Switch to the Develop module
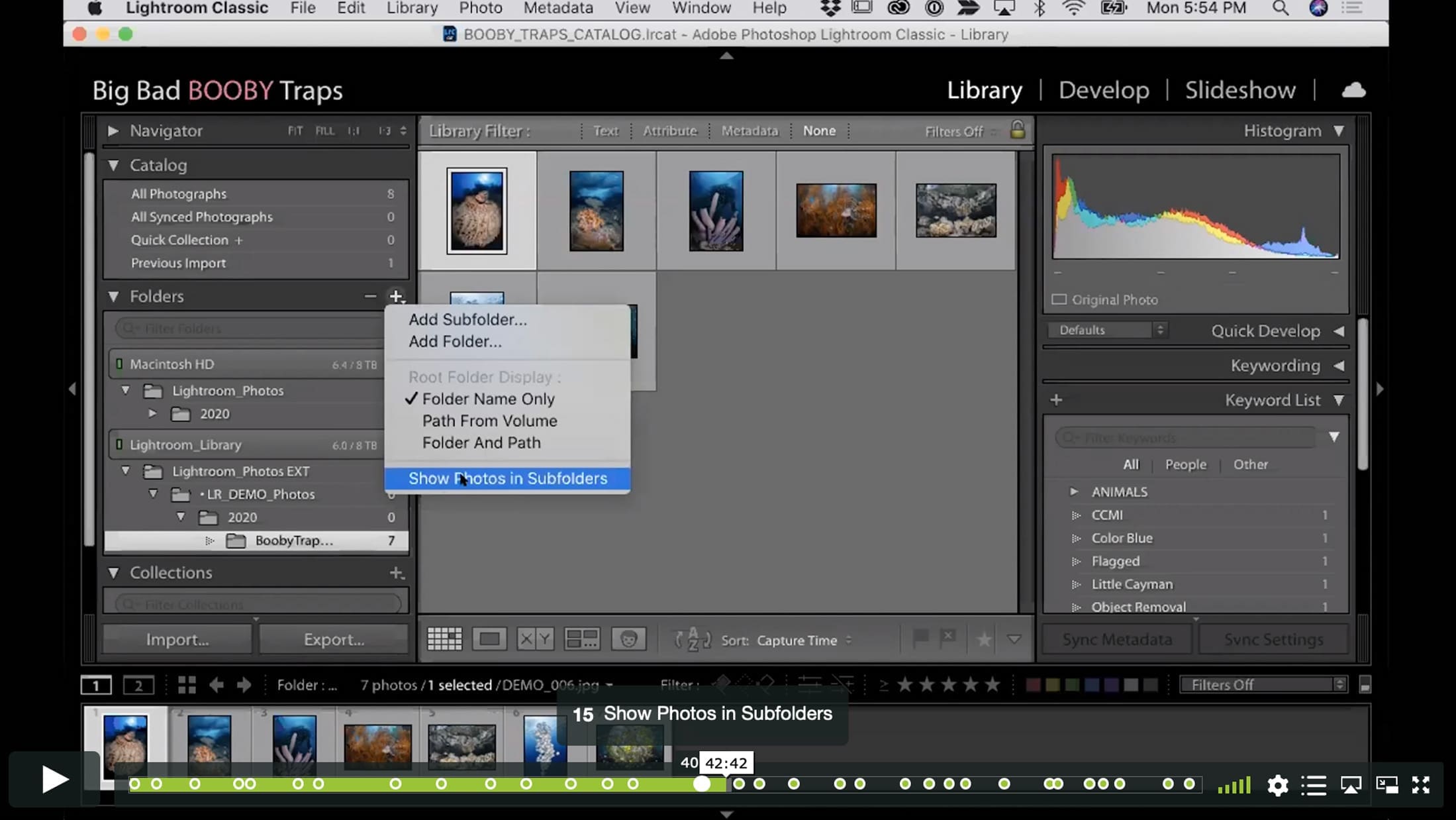Viewport: 1456px width, 820px height. coord(1104,90)
